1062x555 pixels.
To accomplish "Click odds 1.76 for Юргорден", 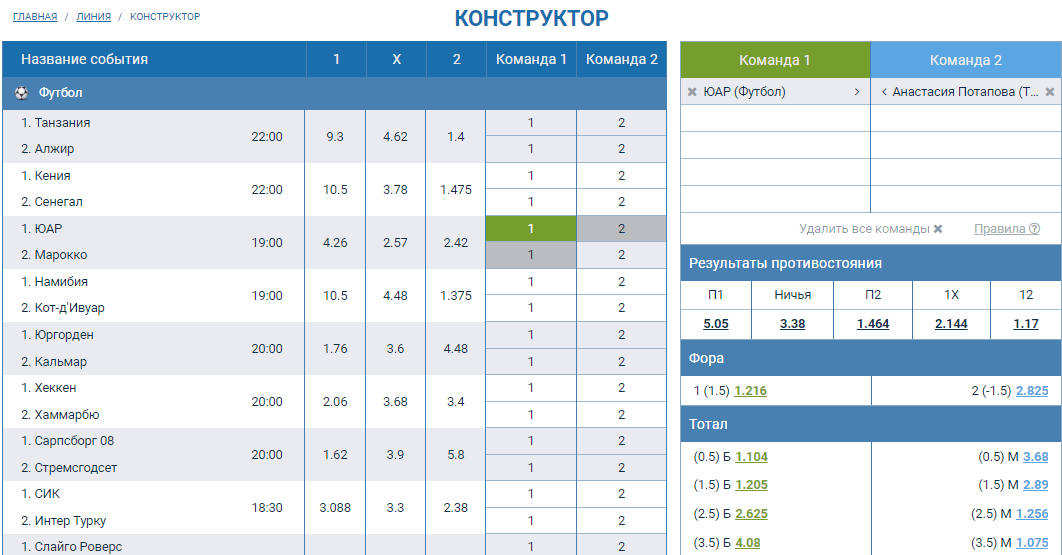I will coord(335,349).
